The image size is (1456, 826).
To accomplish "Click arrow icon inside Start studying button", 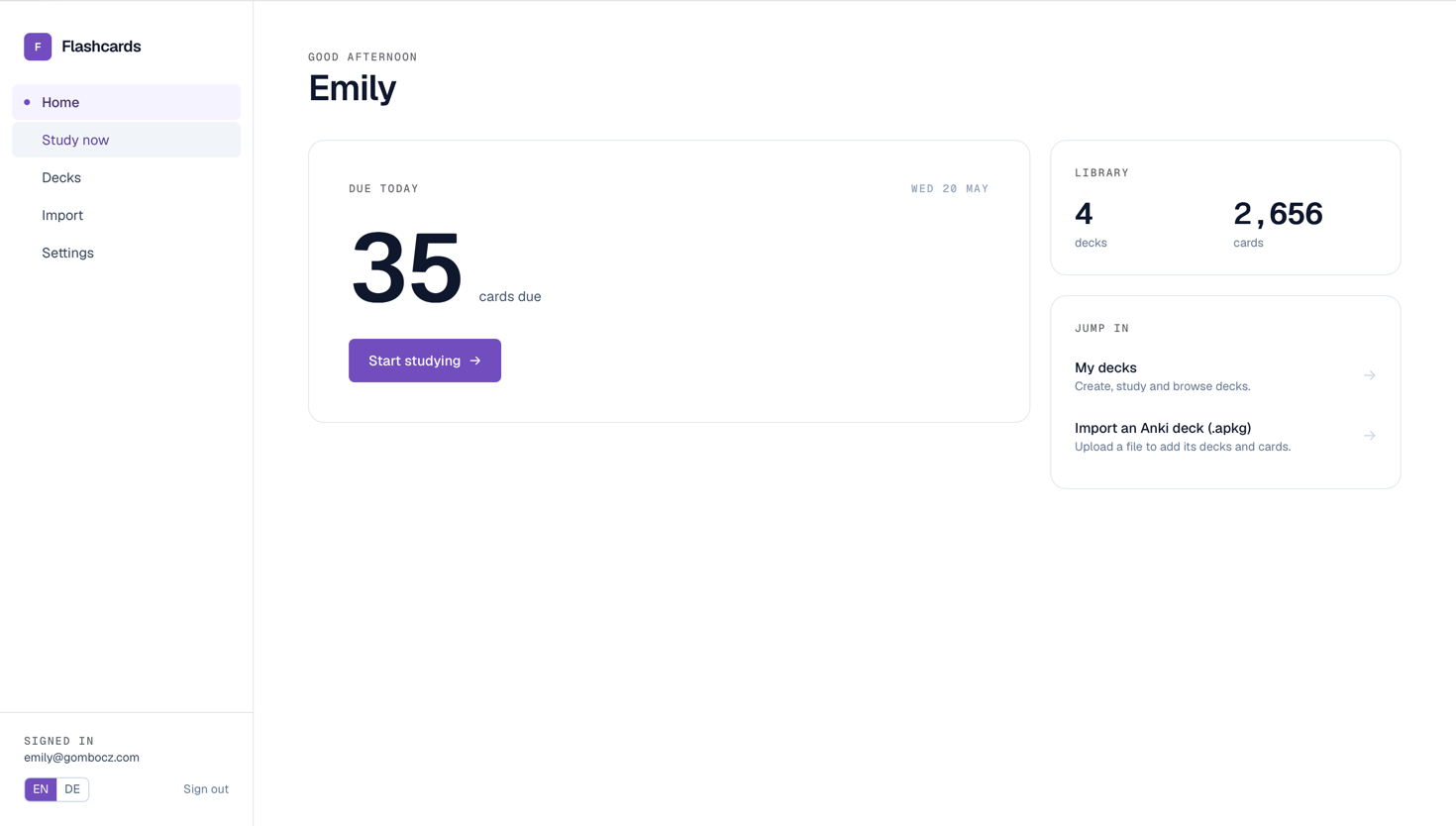I will pyautogui.click(x=475, y=361).
